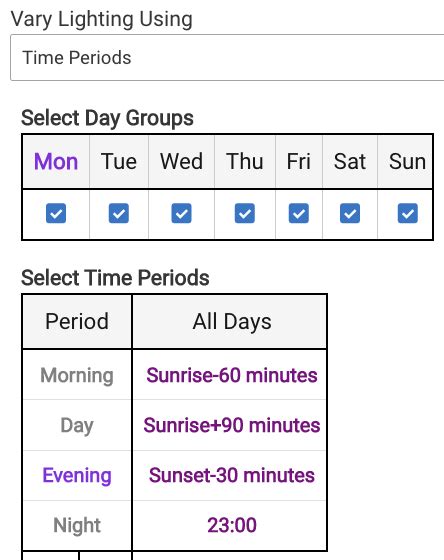Screen dimensions: 444x560
Task: Click the Mon day header link
Action: pyautogui.click(x=56, y=161)
